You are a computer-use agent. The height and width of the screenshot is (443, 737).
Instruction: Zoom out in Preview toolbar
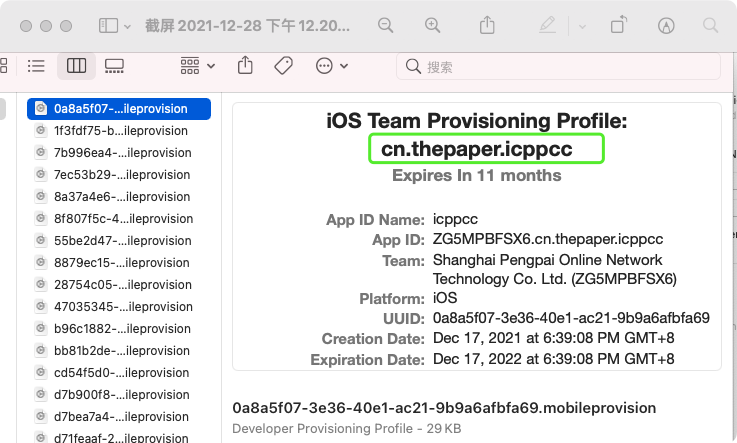tap(385, 25)
